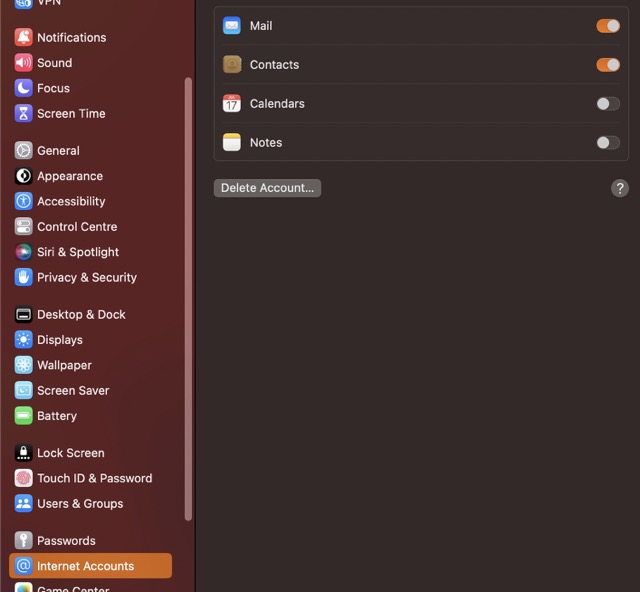
Task: Select Desktop & Dock label
Action: pyautogui.click(x=81, y=314)
